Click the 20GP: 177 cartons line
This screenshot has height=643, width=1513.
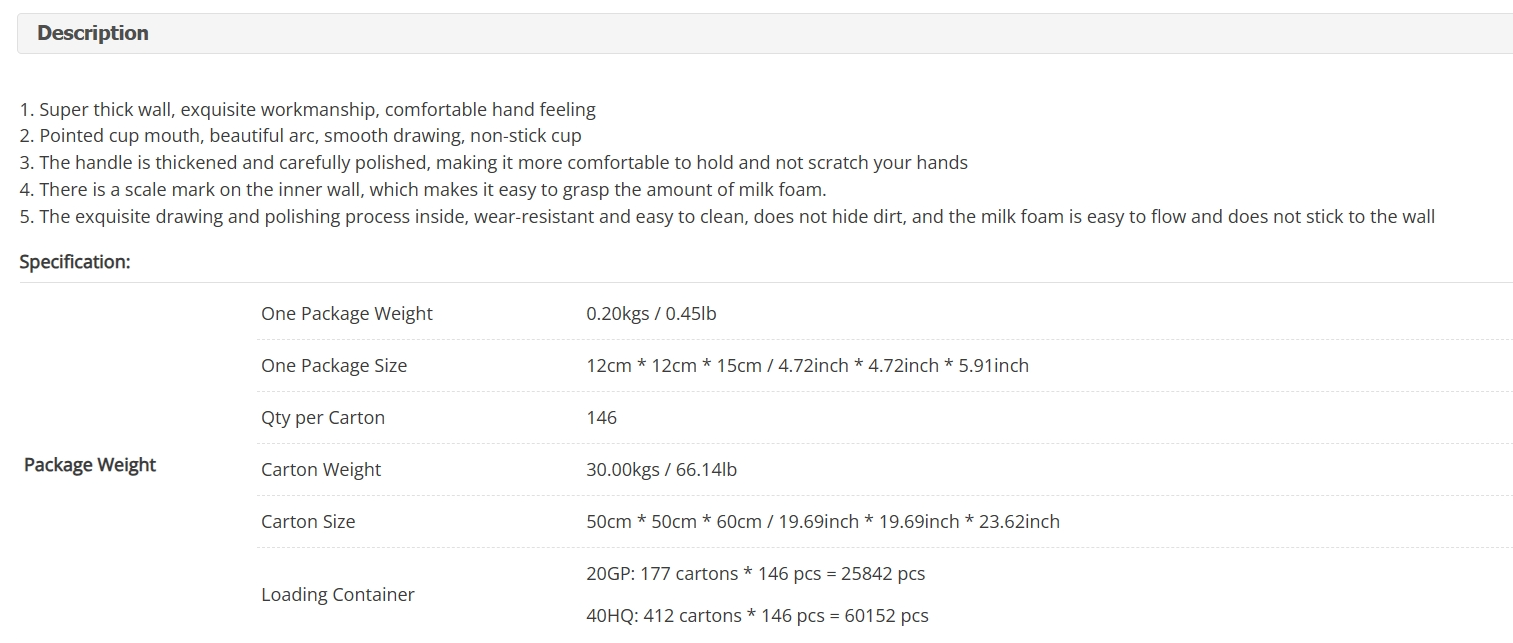pyautogui.click(x=756, y=574)
